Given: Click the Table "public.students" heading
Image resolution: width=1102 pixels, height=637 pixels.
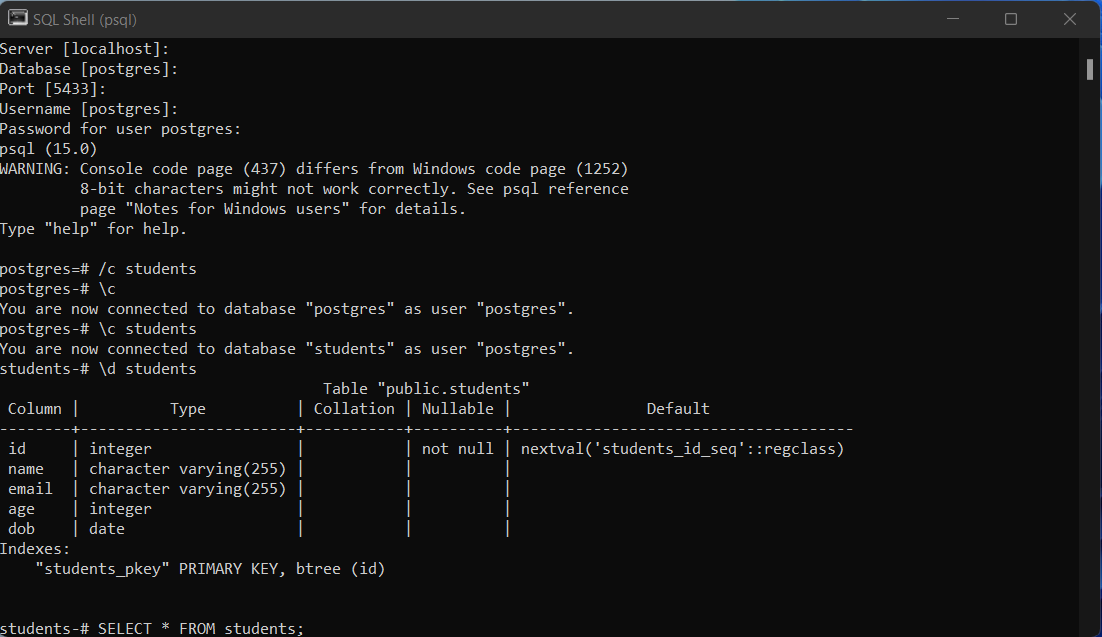Looking at the screenshot, I should pyautogui.click(x=426, y=388).
